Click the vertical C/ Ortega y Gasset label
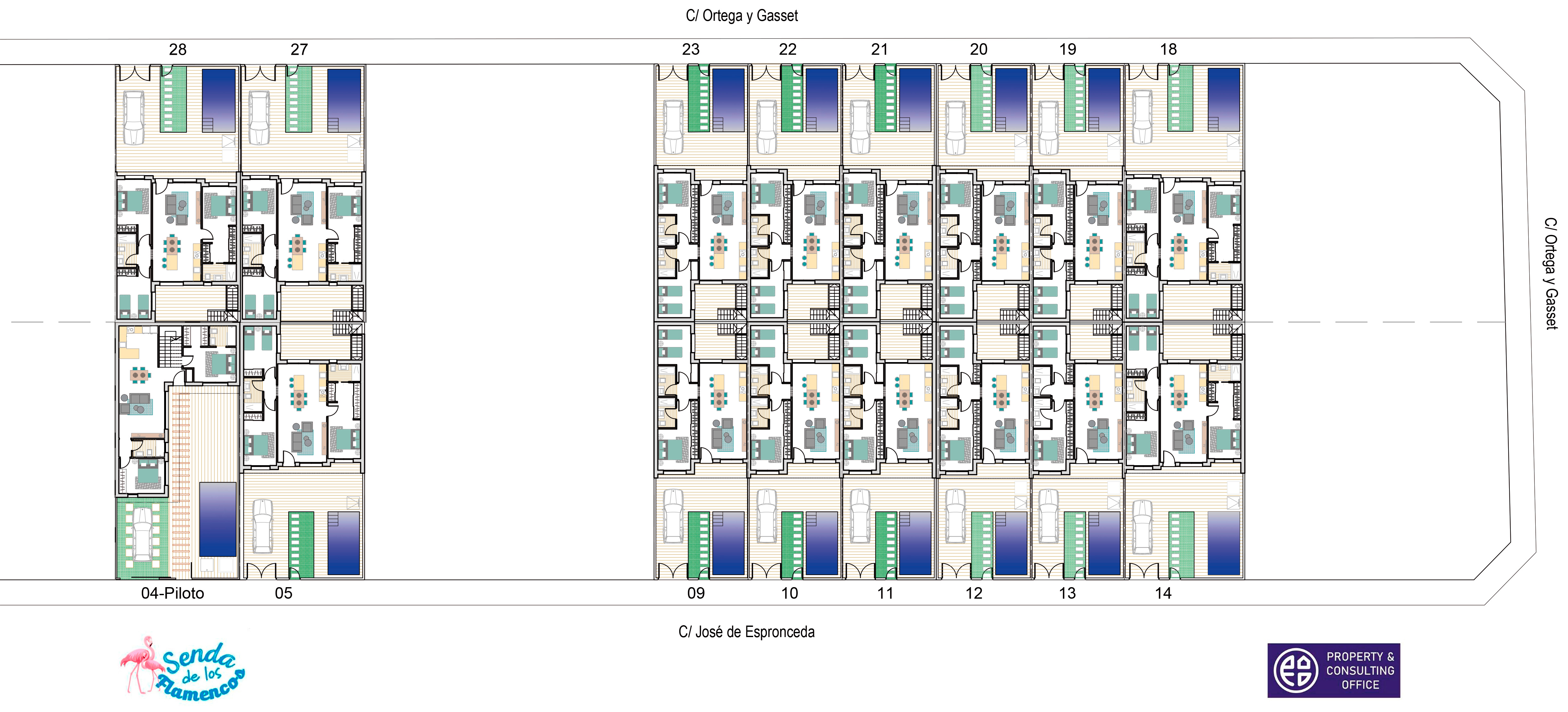This screenshot has width=1568, height=712. click(x=1550, y=273)
